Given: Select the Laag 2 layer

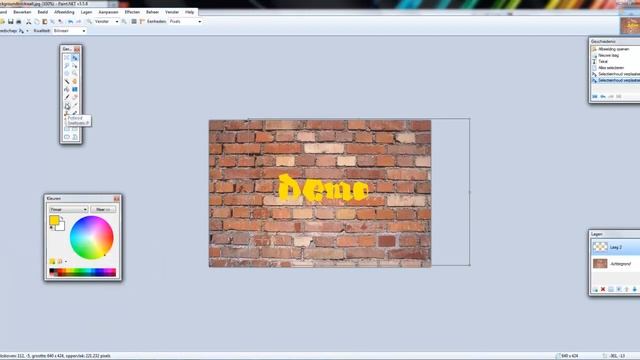Looking at the screenshot, I should coord(616,247).
